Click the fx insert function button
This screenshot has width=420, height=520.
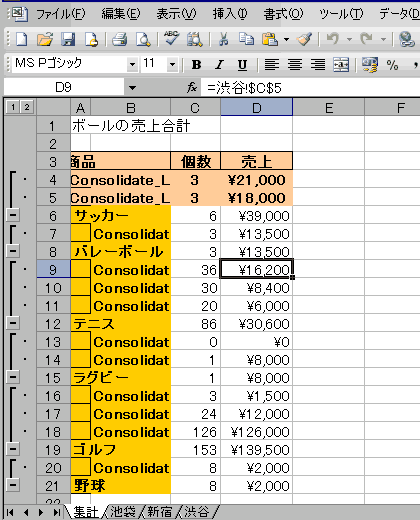coord(192,88)
